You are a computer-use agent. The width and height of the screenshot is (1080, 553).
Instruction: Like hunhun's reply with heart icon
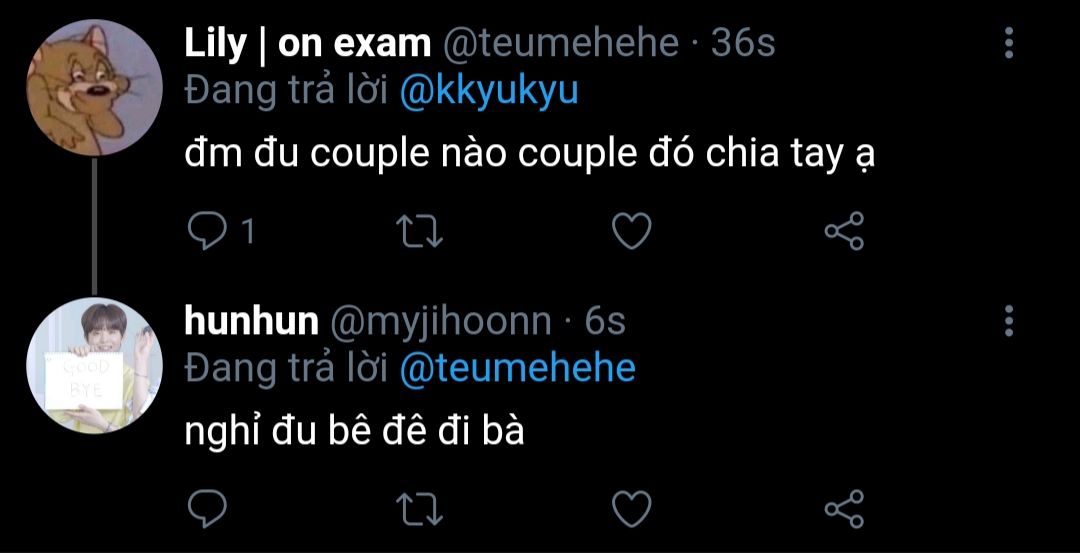point(632,510)
